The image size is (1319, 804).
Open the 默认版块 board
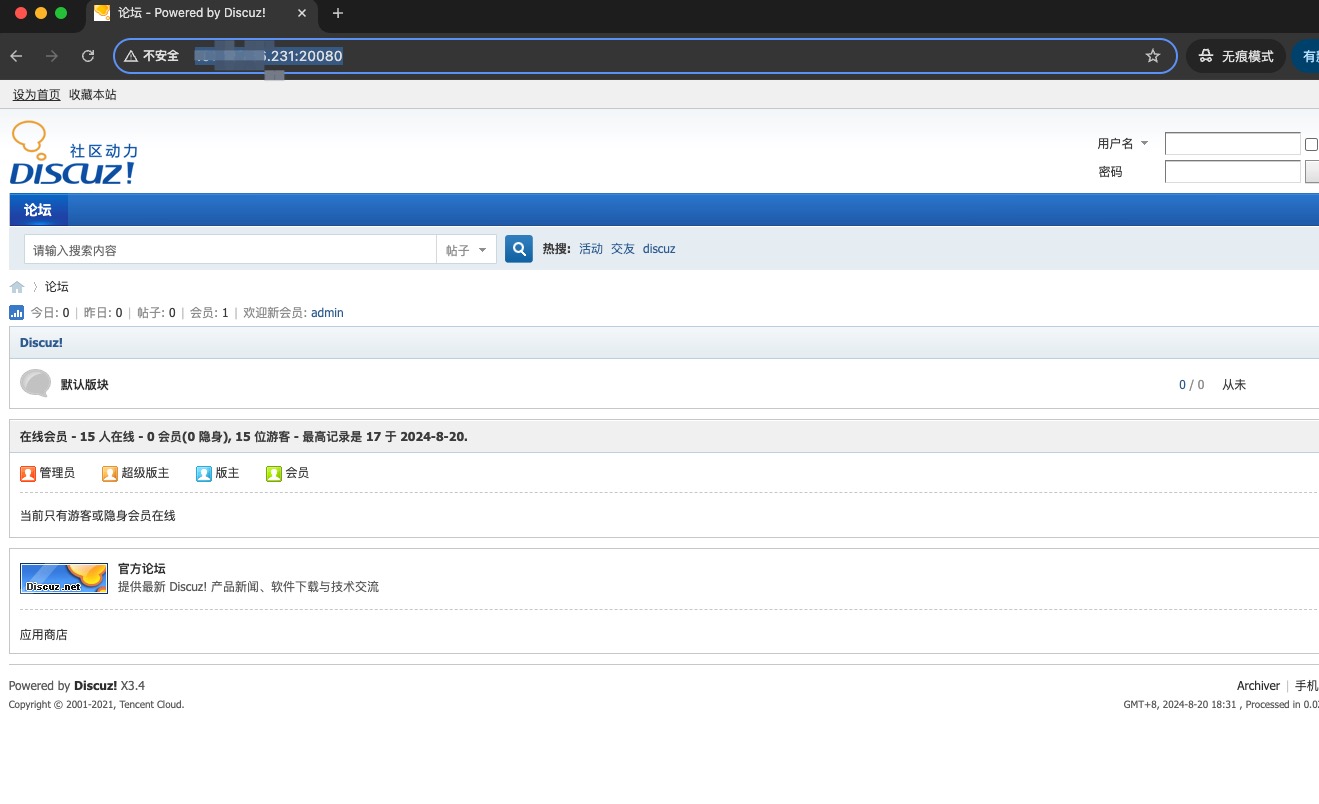pyautogui.click(x=85, y=385)
